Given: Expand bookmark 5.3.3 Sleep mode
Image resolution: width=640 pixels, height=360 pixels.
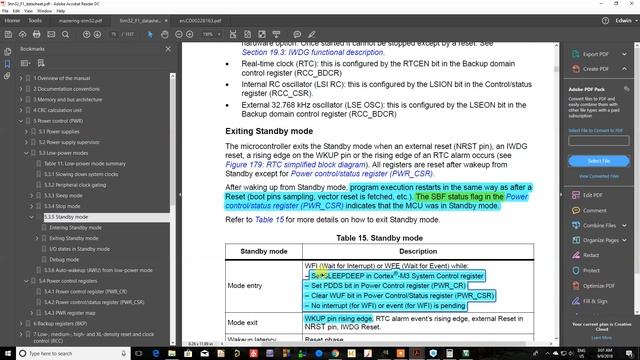Looking at the screenshot, I should click(x=32, y=196).
